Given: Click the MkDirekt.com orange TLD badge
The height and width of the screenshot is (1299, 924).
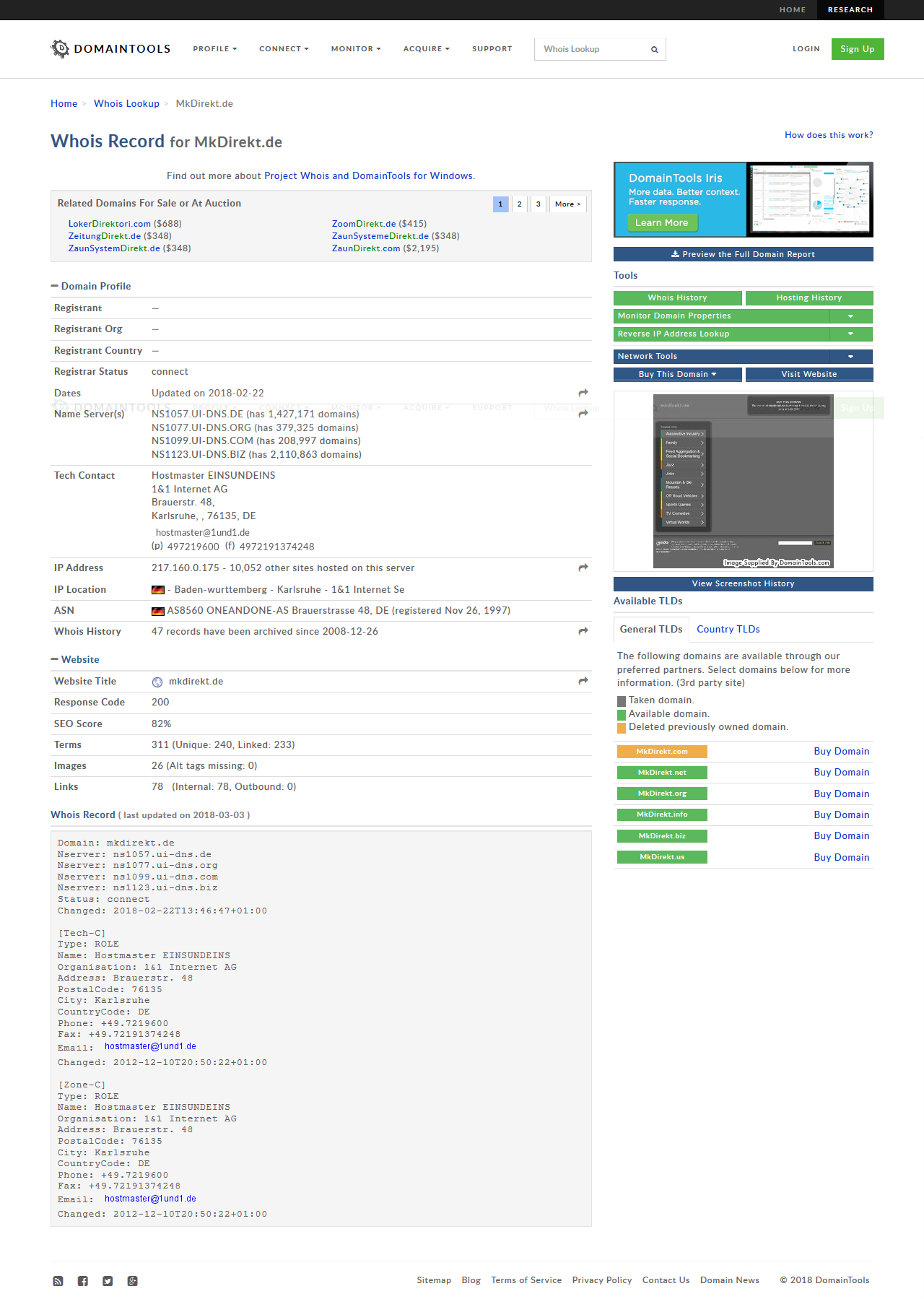Looking at the screenshot, I should pyautogui.click(x=662, y=752).
